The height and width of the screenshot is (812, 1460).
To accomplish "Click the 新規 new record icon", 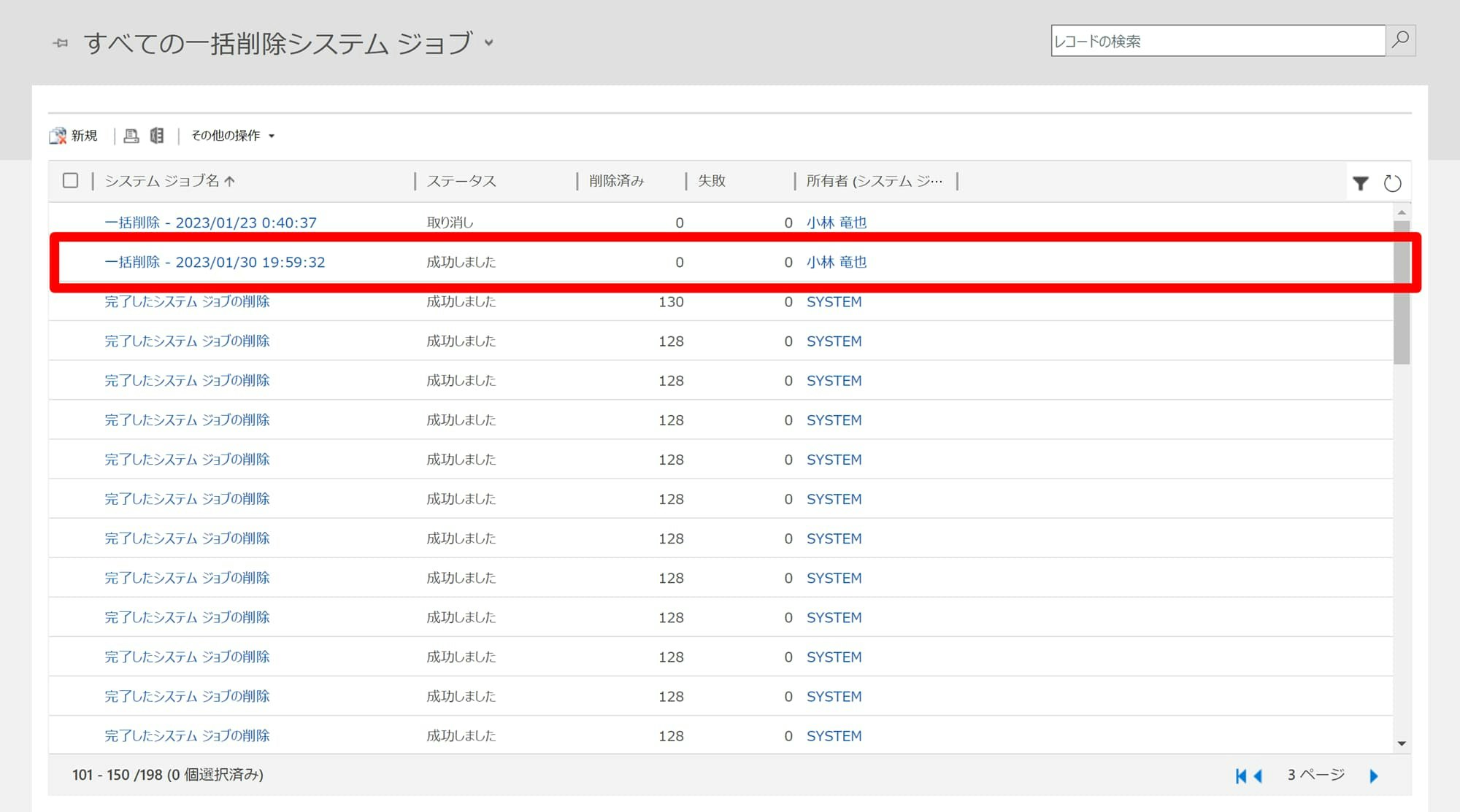I will [x=58, y=136].
